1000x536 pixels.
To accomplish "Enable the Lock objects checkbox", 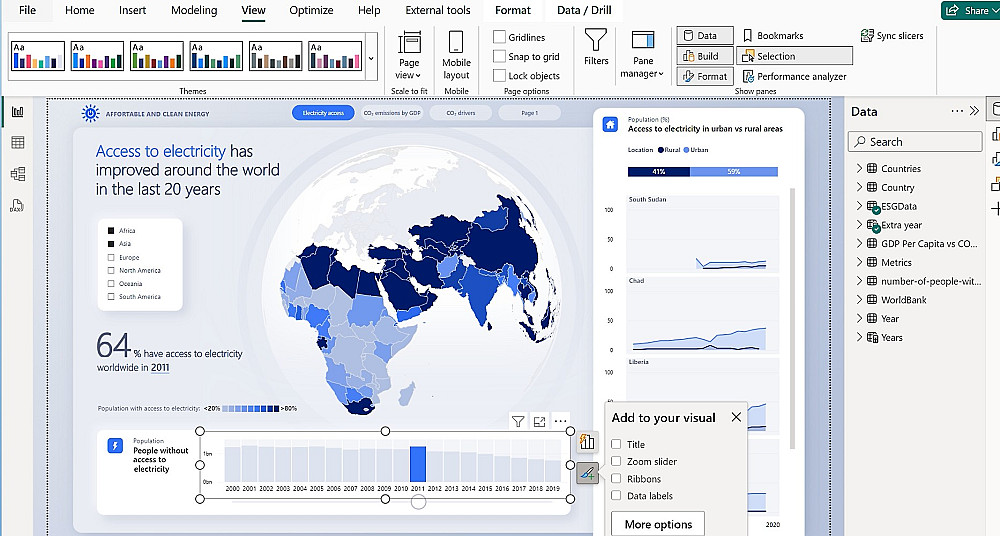I will click(499, 75).
